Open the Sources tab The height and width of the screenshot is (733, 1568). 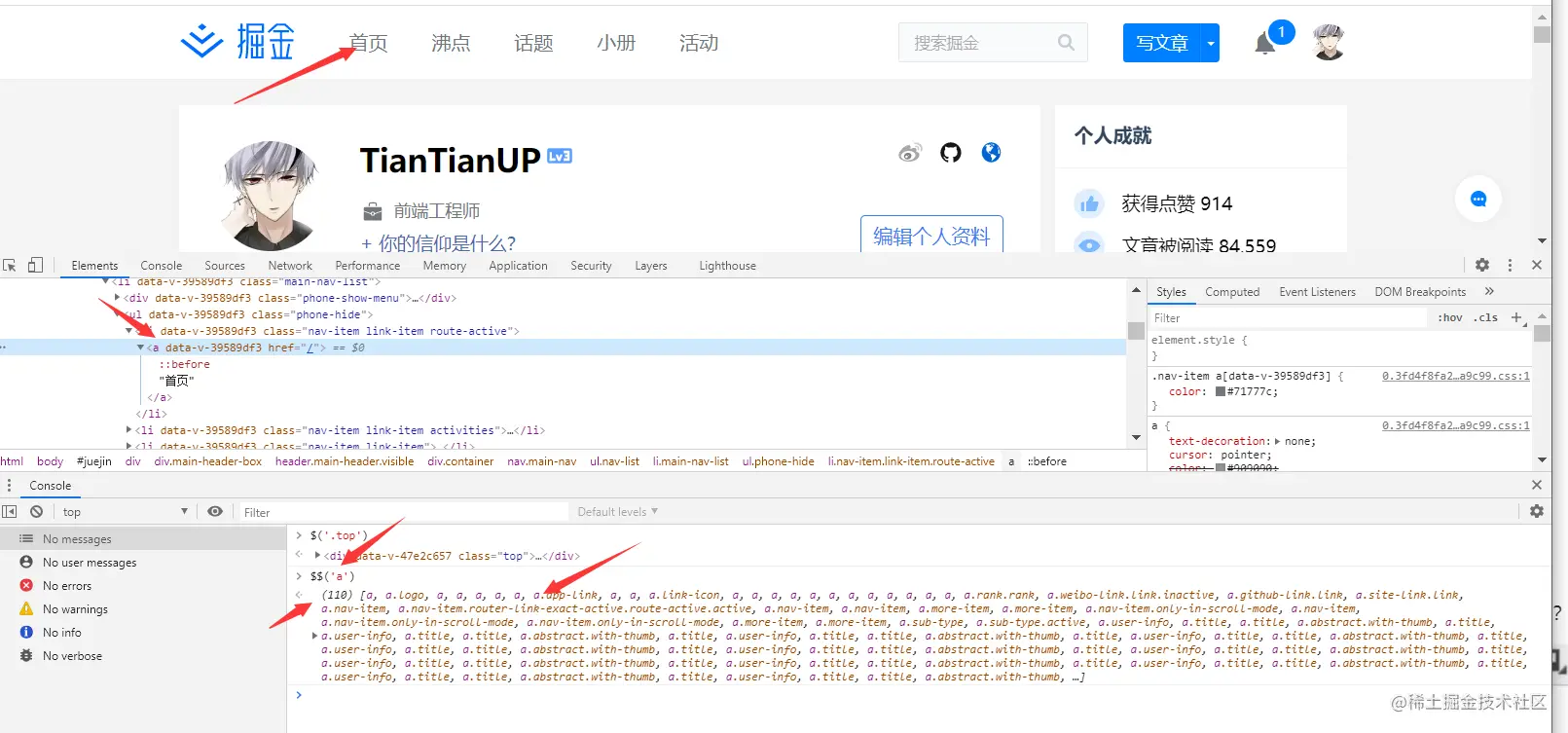click(x=225, y=265)
